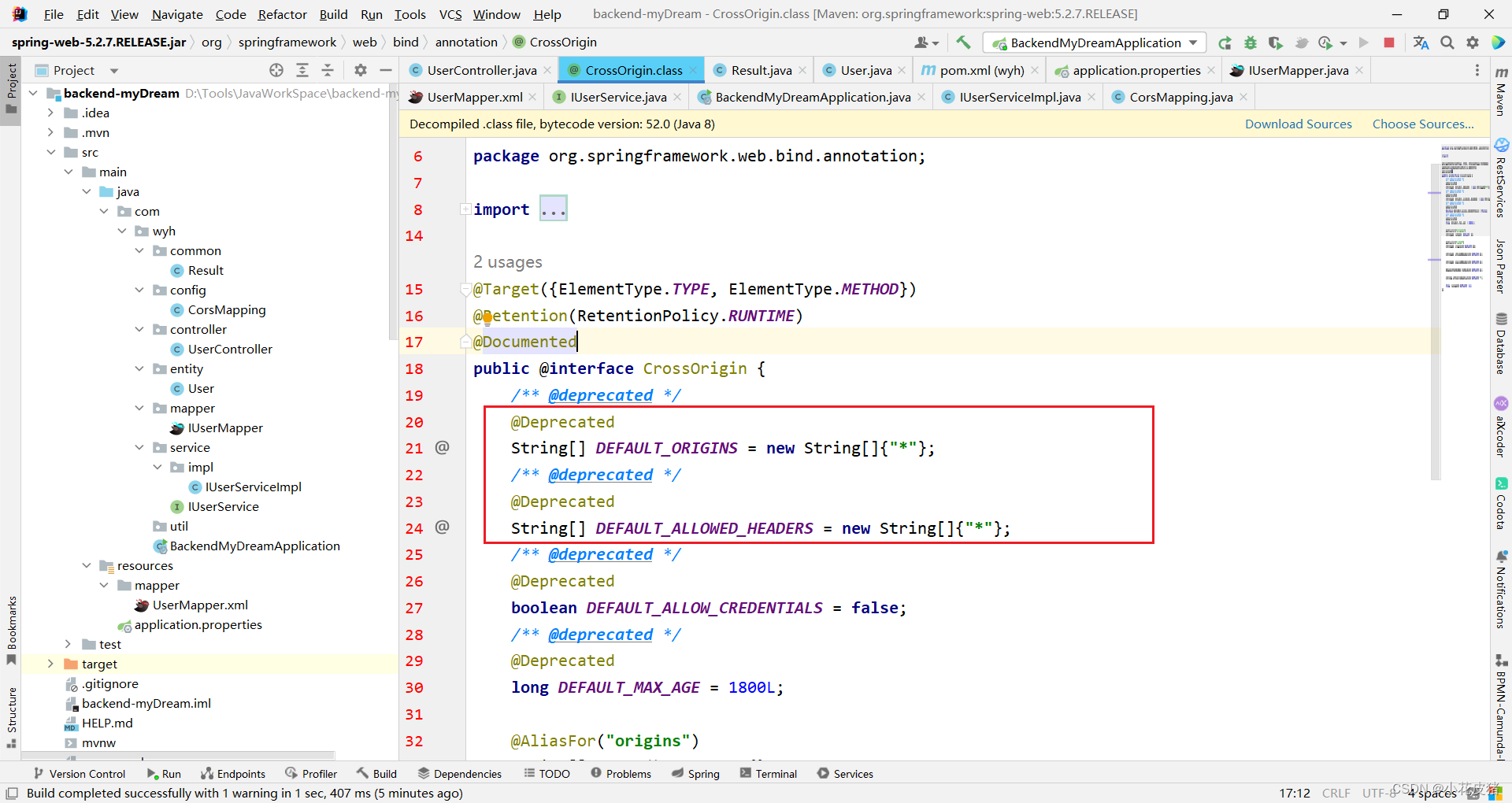Open IDE settings gear icon in toolbar
The image size is (1512, 803).
[x=1473, y=43]
